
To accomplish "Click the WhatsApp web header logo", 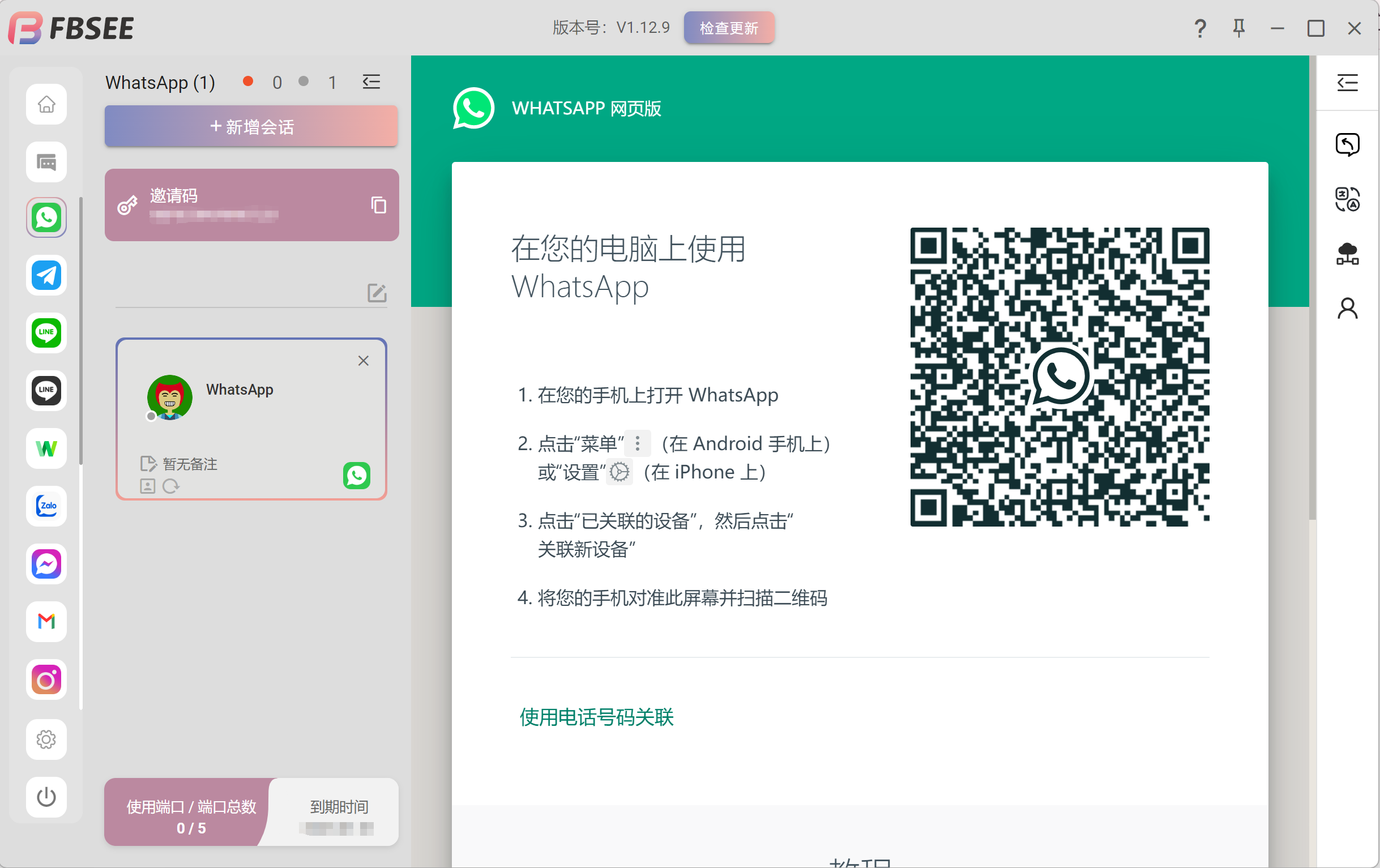I will [x=473, y=108].
